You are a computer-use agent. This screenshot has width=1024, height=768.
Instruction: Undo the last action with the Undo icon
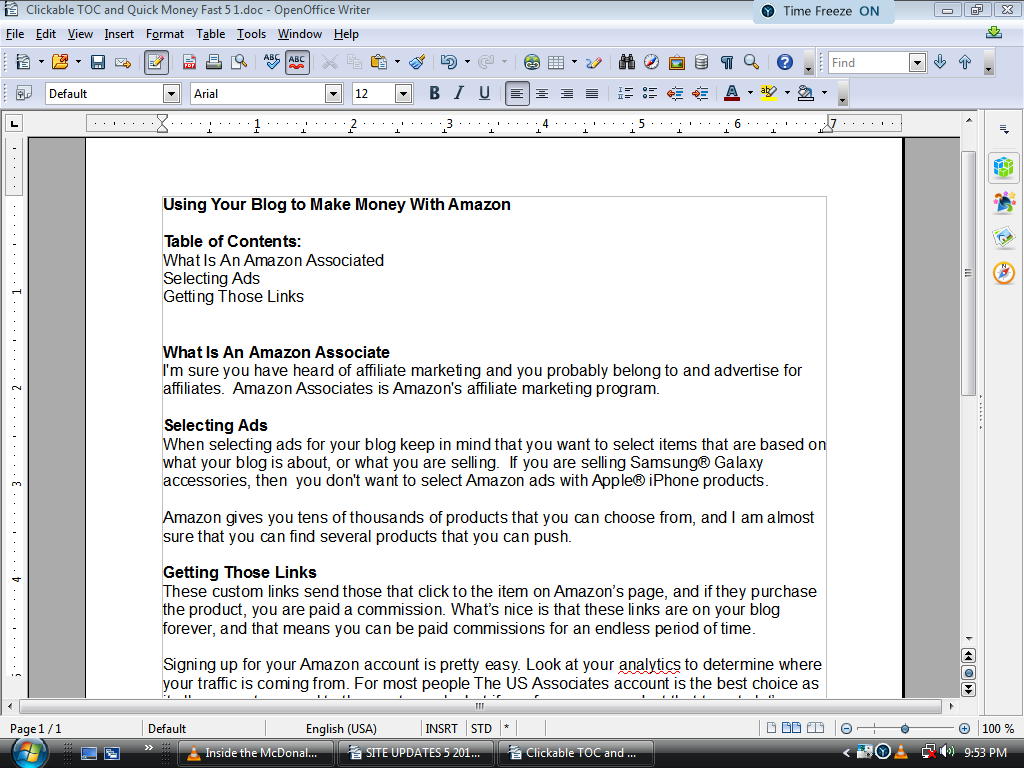click(449, 62)
